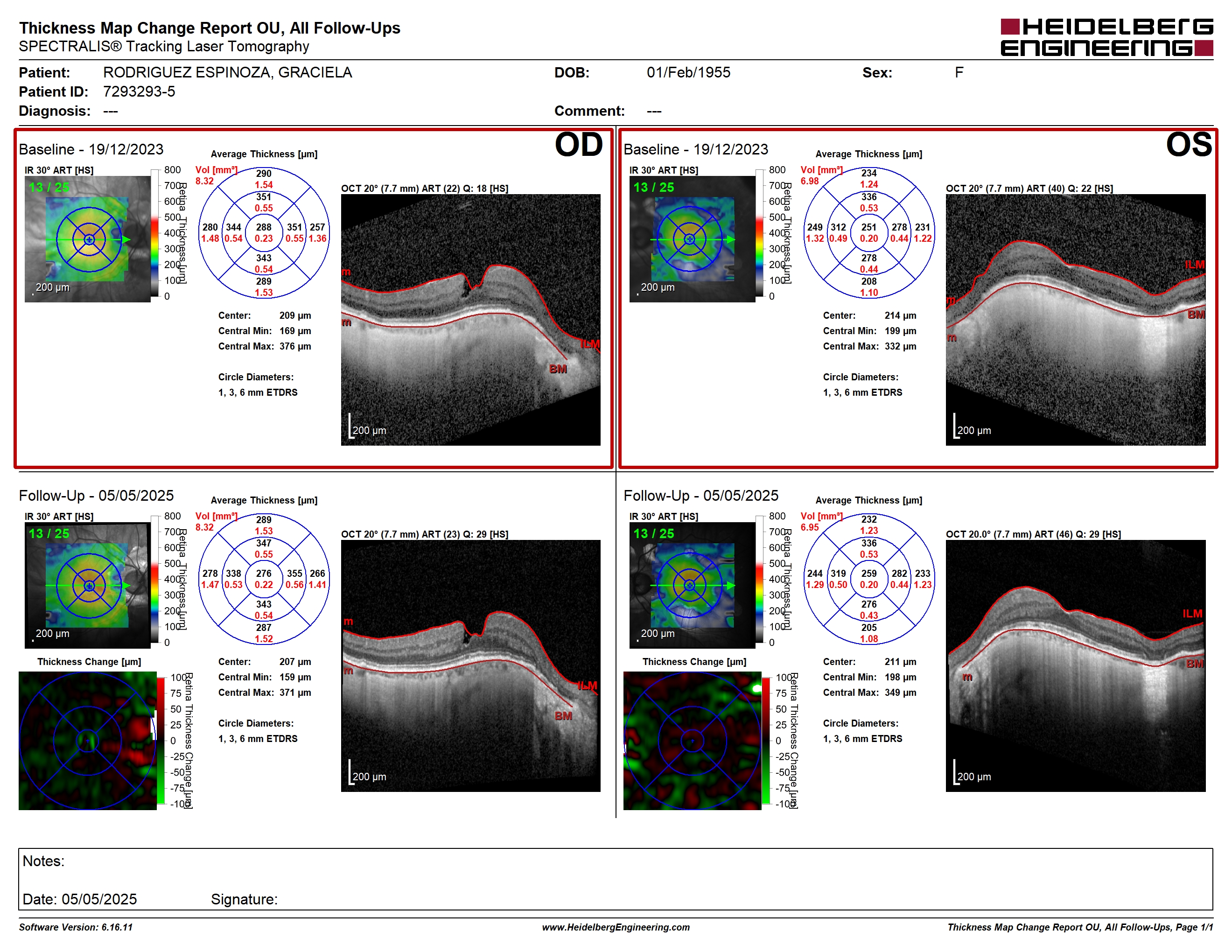Image resolution: width=1232 pixels, height=952 pixels.
Task: Click the large OD eye label
Action: point(578,144)
